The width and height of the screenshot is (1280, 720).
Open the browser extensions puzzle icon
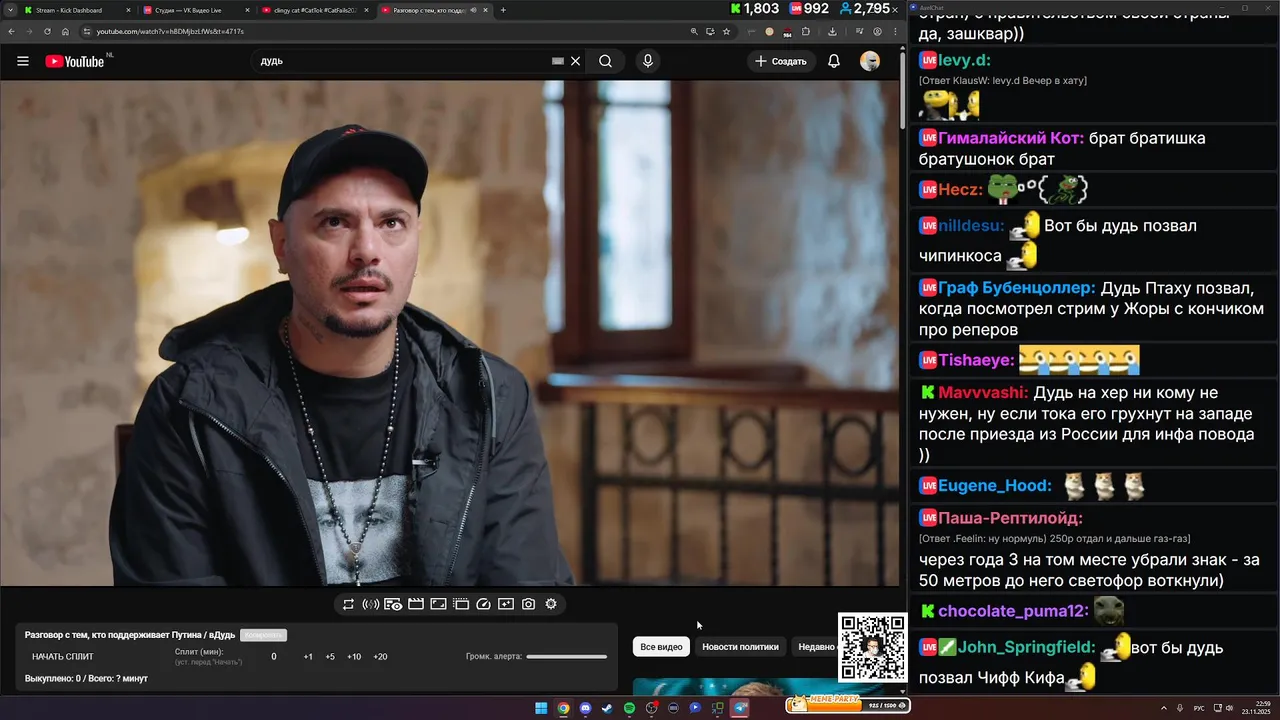tap(806, 31)
